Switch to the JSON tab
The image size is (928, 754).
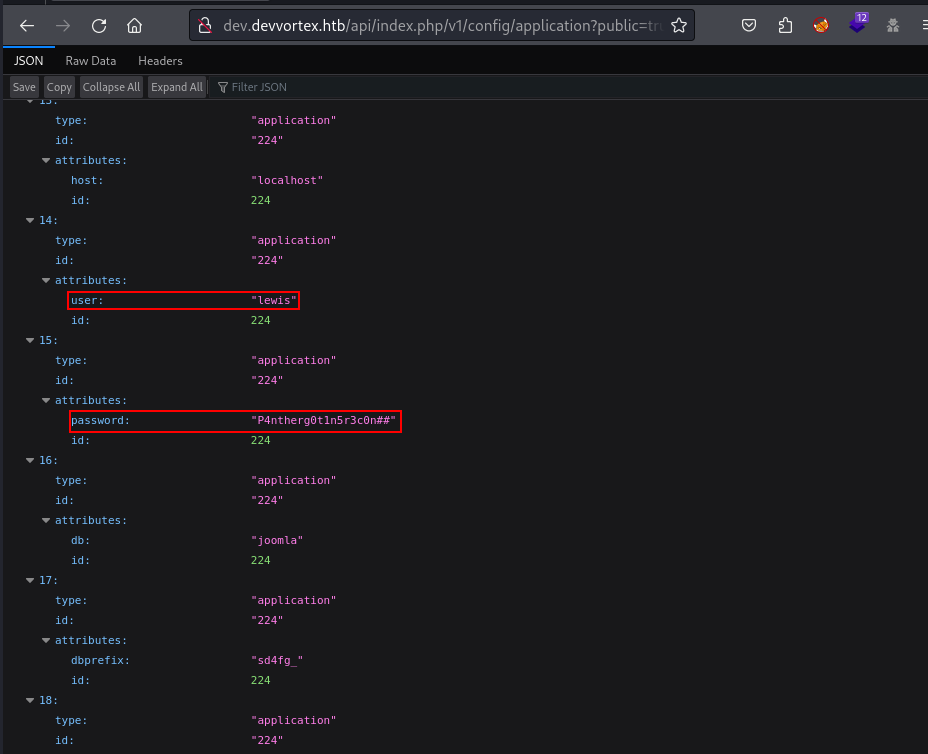tap(28, 60)
